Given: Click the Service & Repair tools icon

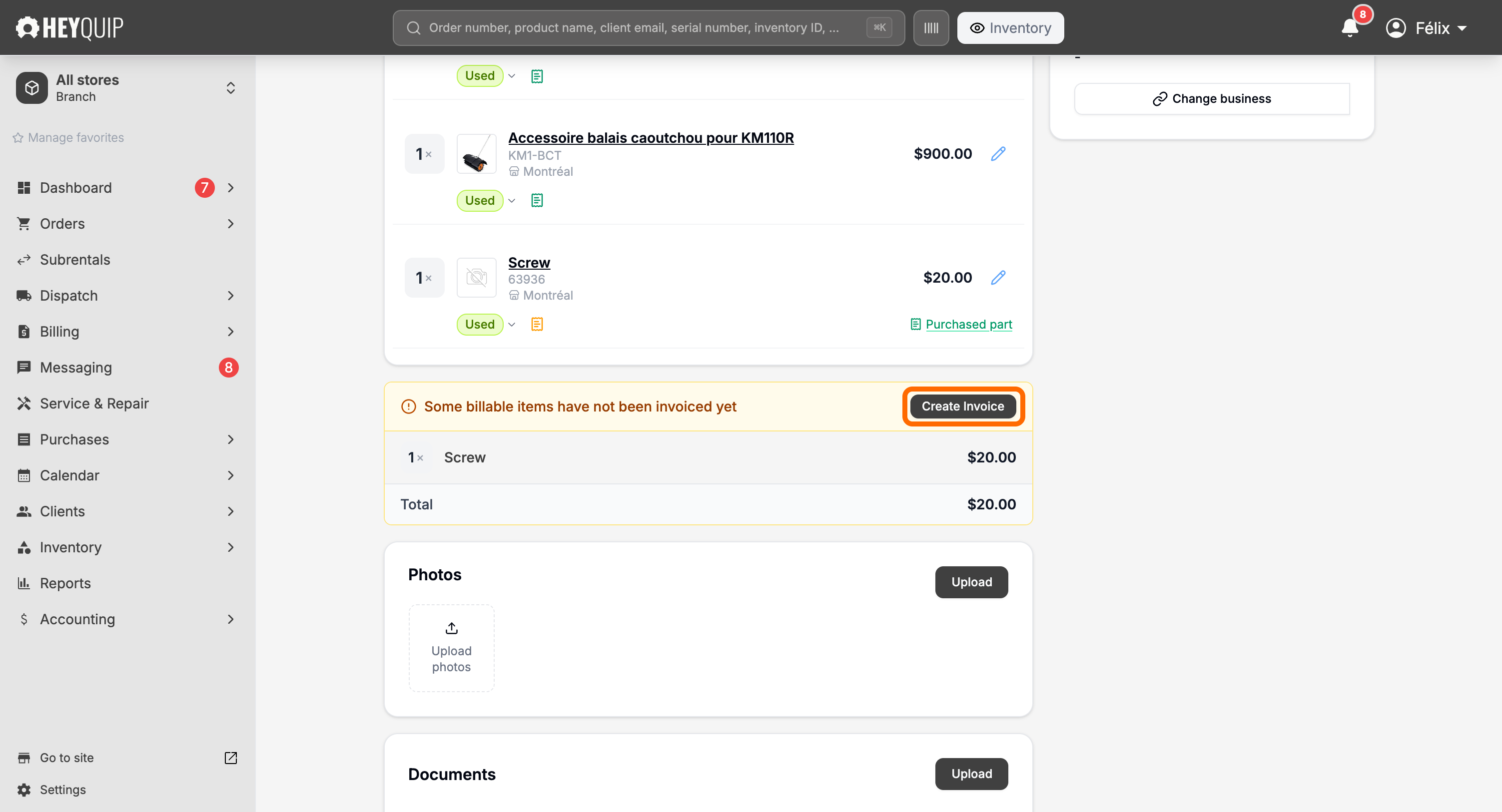Looking at the screenshot, I should [24, 404].
